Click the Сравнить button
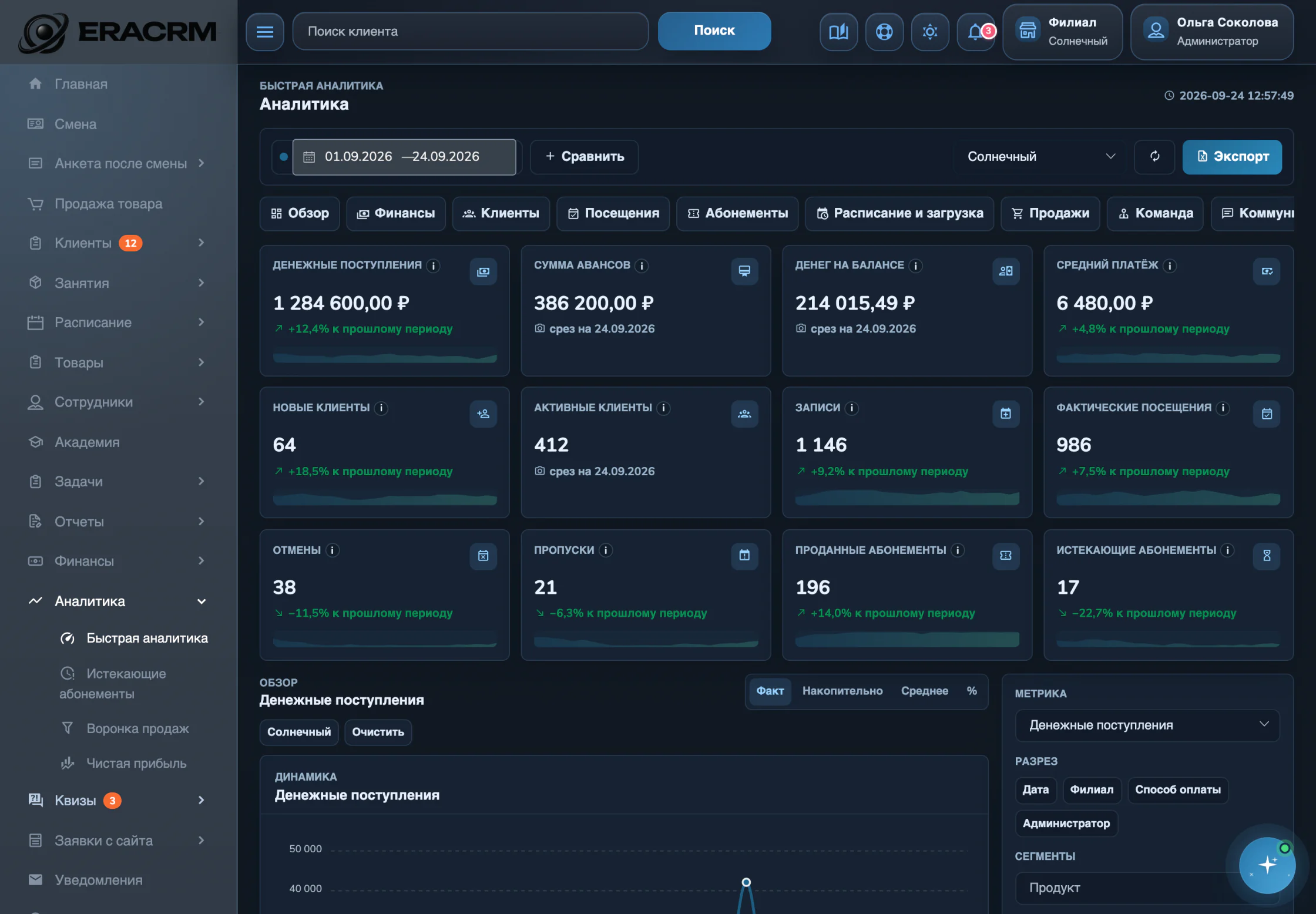The image size is (1316, 914). (x=584, y=157)
